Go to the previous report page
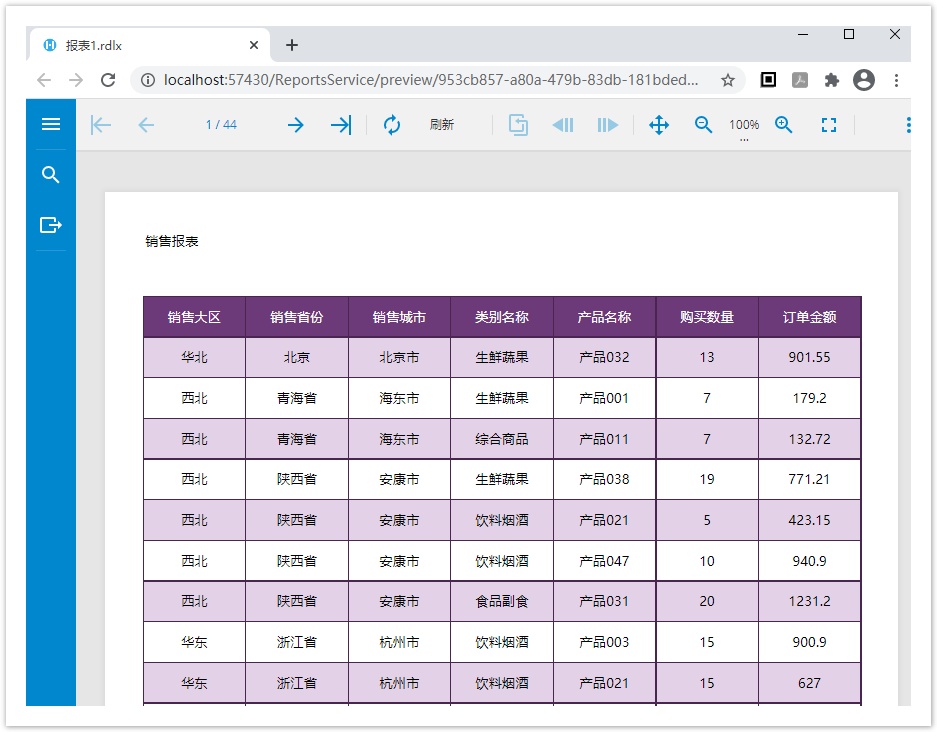The height and width of the screenshot is (732, 937). point(146,125)
